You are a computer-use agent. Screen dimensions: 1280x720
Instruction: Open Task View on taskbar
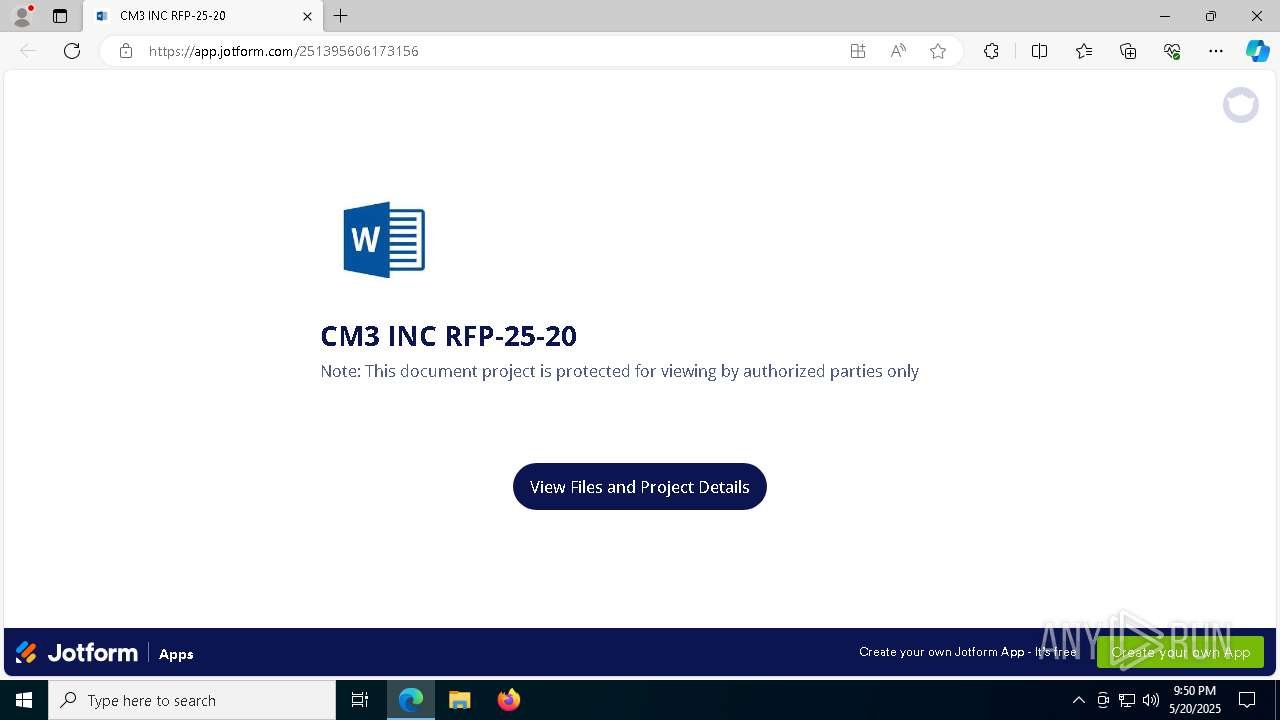pos(360,700)
